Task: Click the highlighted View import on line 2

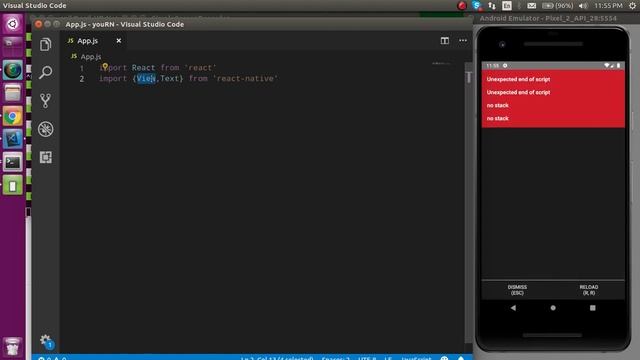Action: 146,78
